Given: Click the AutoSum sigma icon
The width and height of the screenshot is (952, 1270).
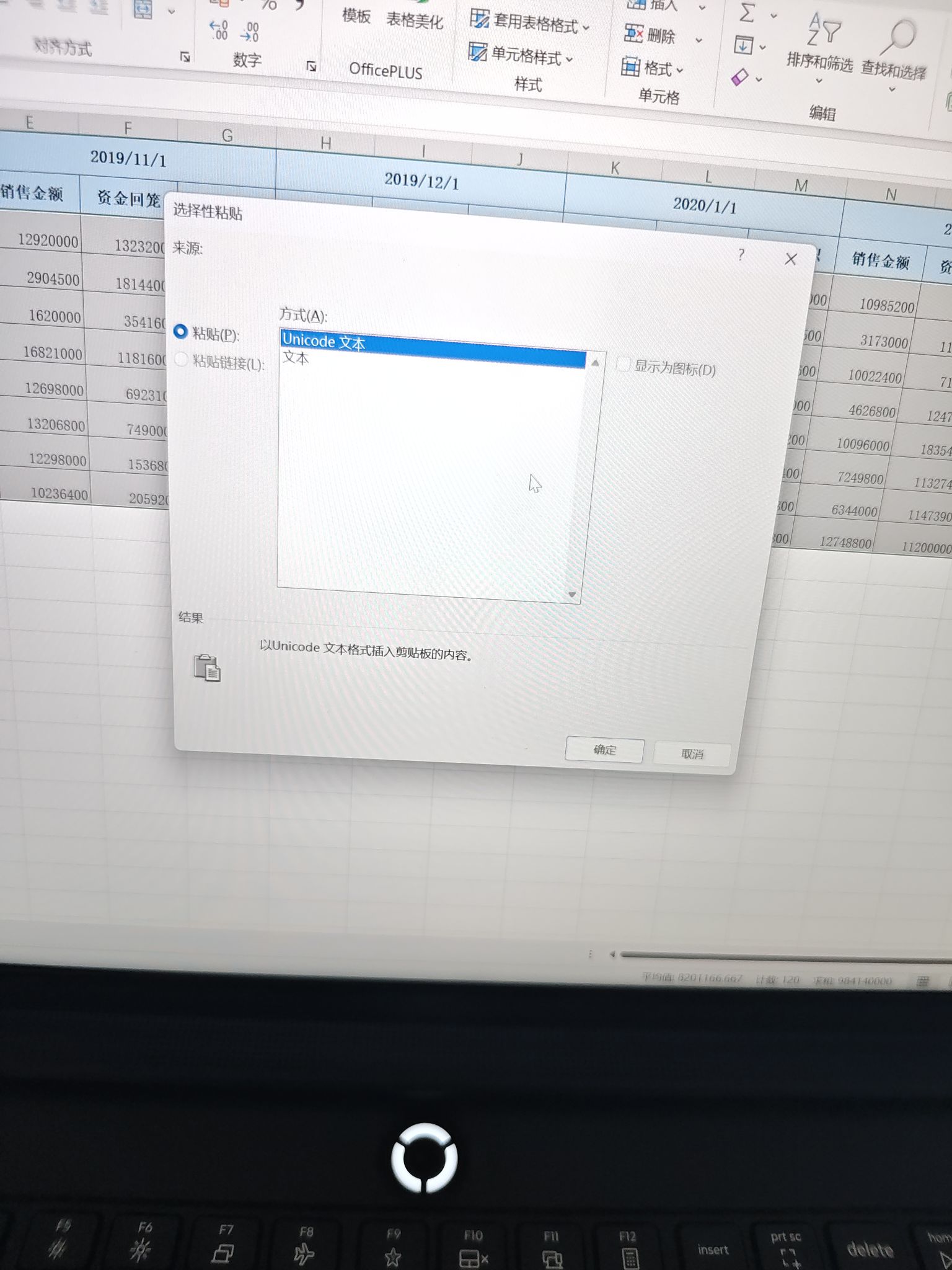Looking at the screenshot, I should (x=748, y=12).
